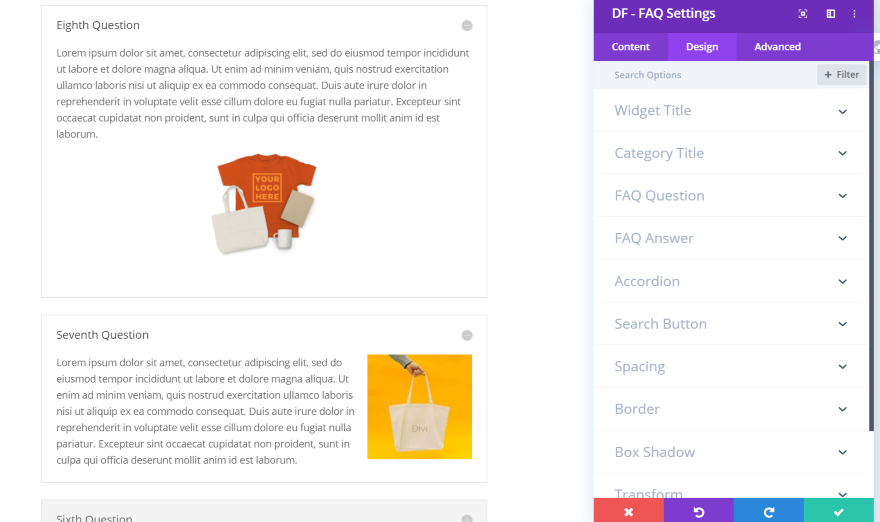Open the three-dot more options menu
The image size is (880, 522).
854,14
